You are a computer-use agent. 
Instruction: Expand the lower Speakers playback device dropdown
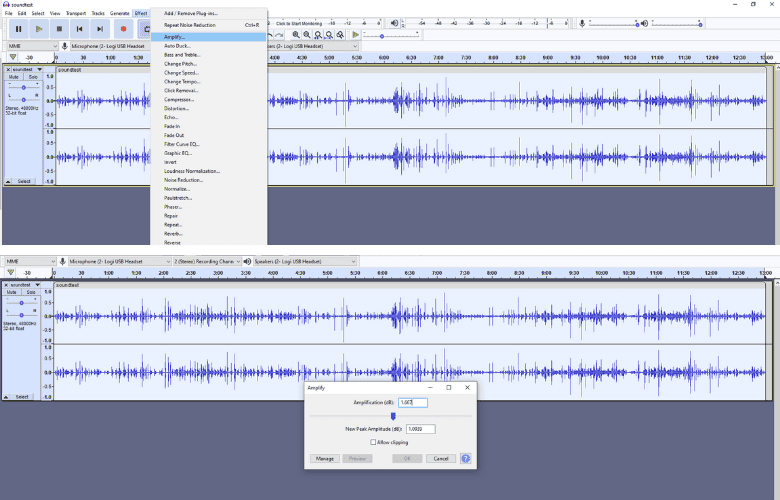click(x=305, y=261)
